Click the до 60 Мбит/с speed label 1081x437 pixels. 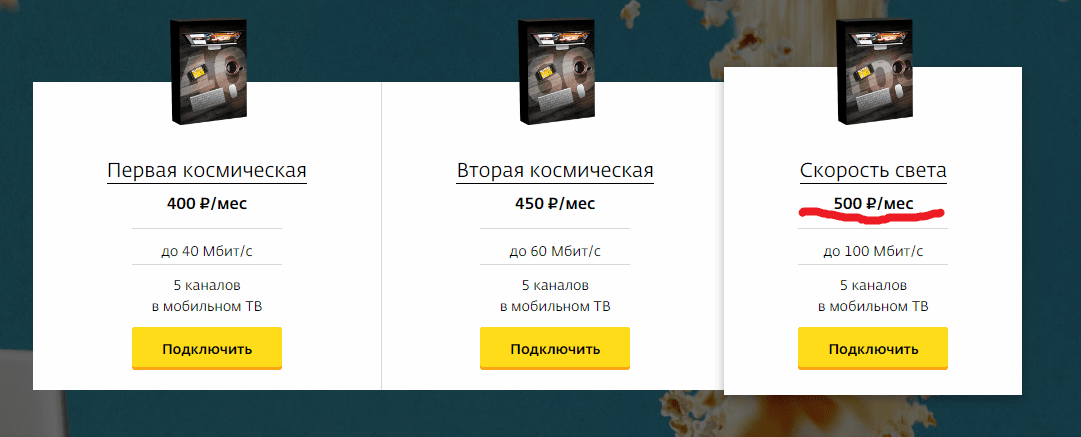555,251
